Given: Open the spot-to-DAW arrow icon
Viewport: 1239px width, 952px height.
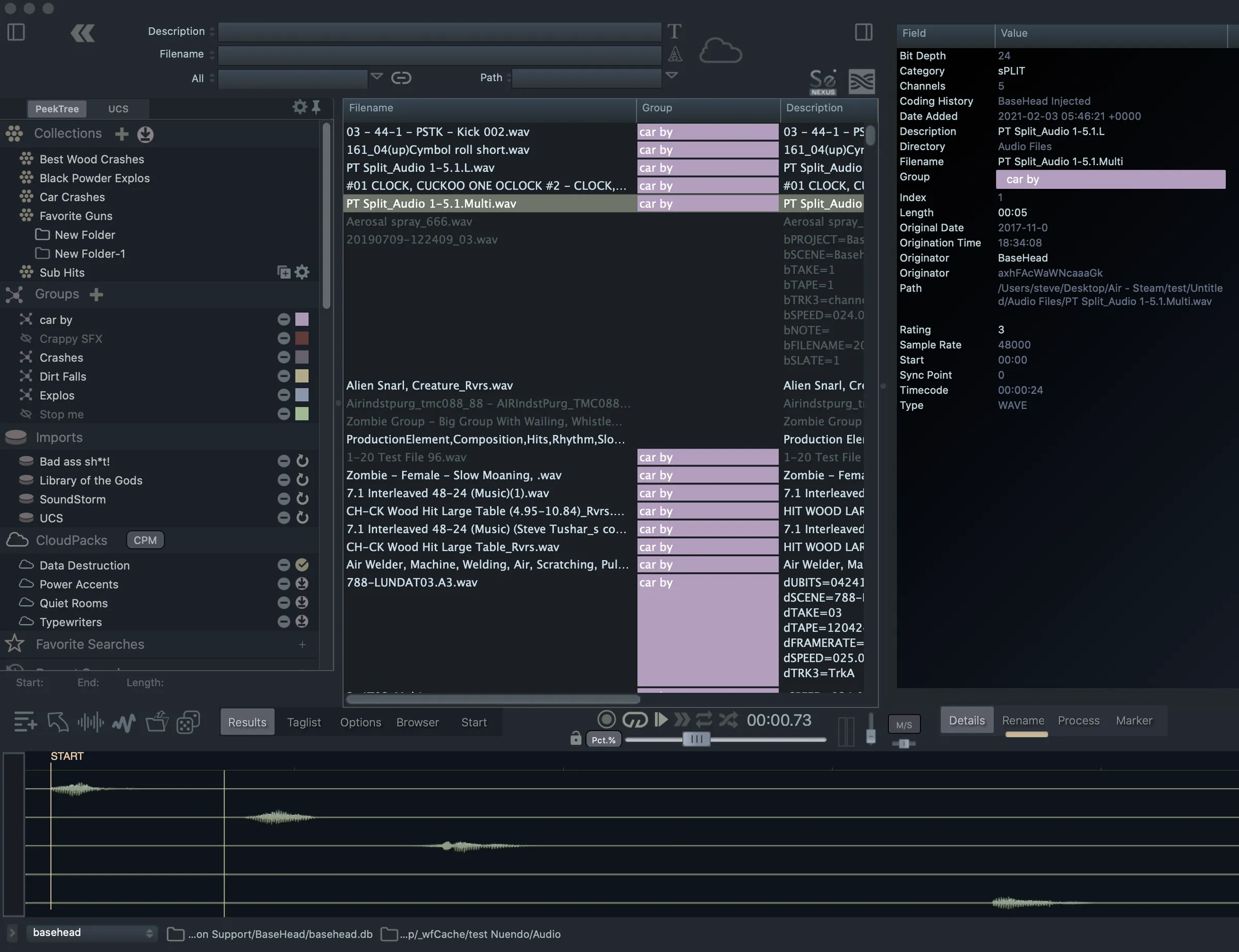Looking at the screenshot, I should 57,721.
